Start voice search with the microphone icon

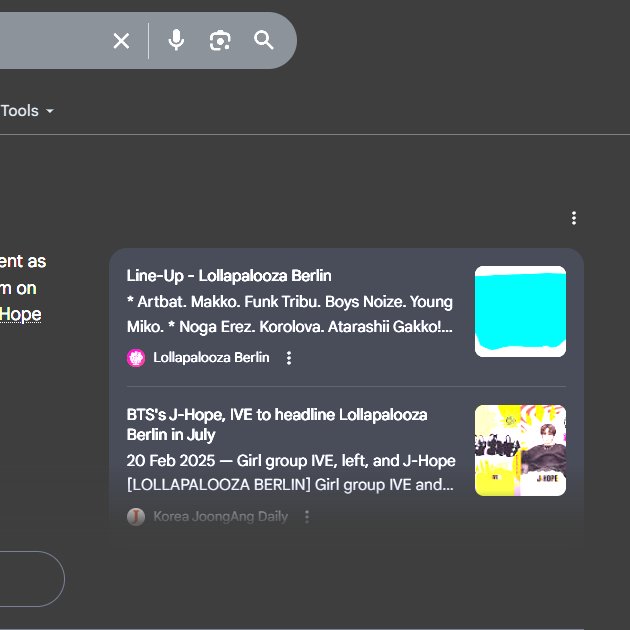tap(176, 40)
